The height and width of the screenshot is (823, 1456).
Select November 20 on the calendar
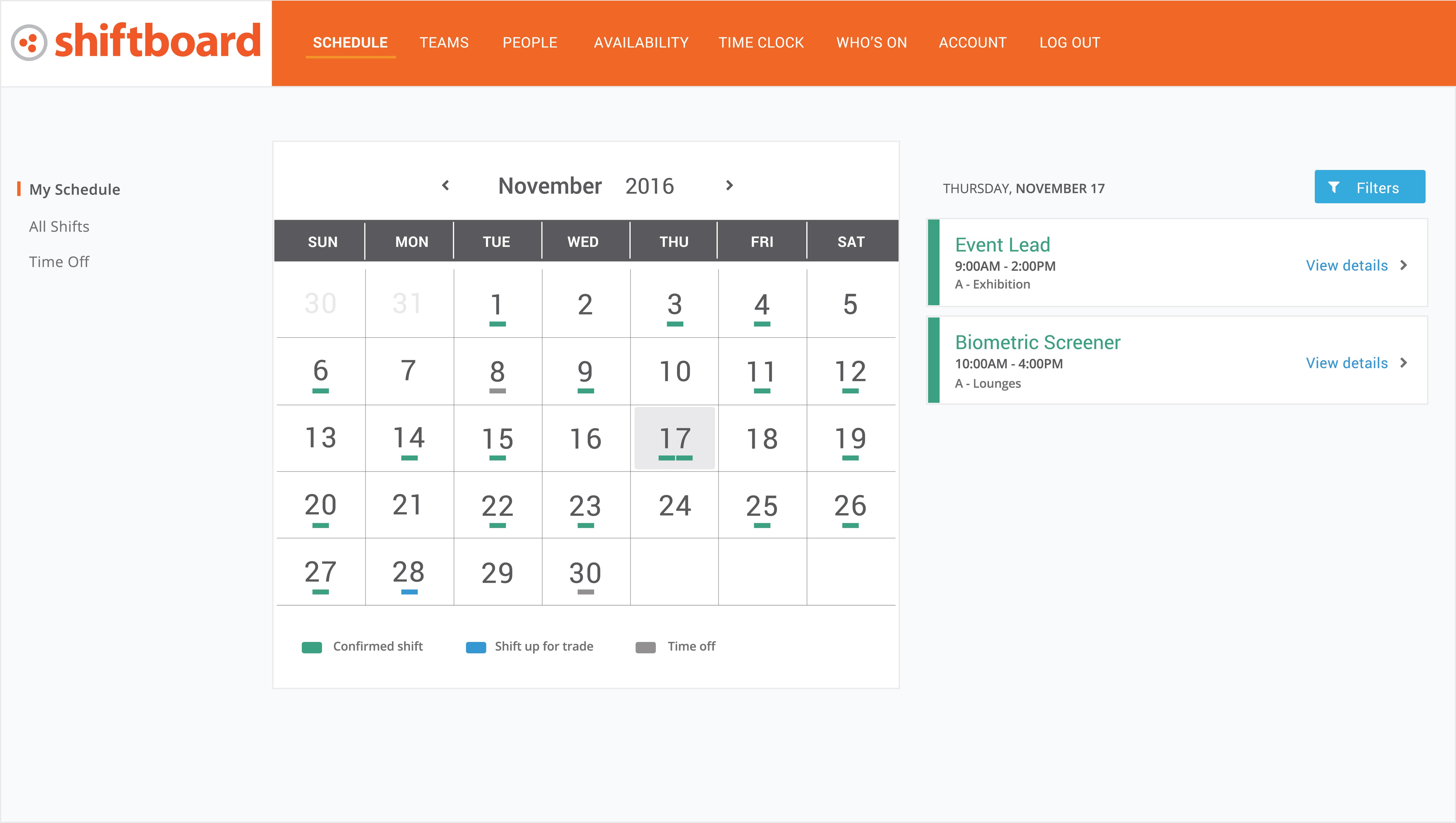(x=321, y=505)
